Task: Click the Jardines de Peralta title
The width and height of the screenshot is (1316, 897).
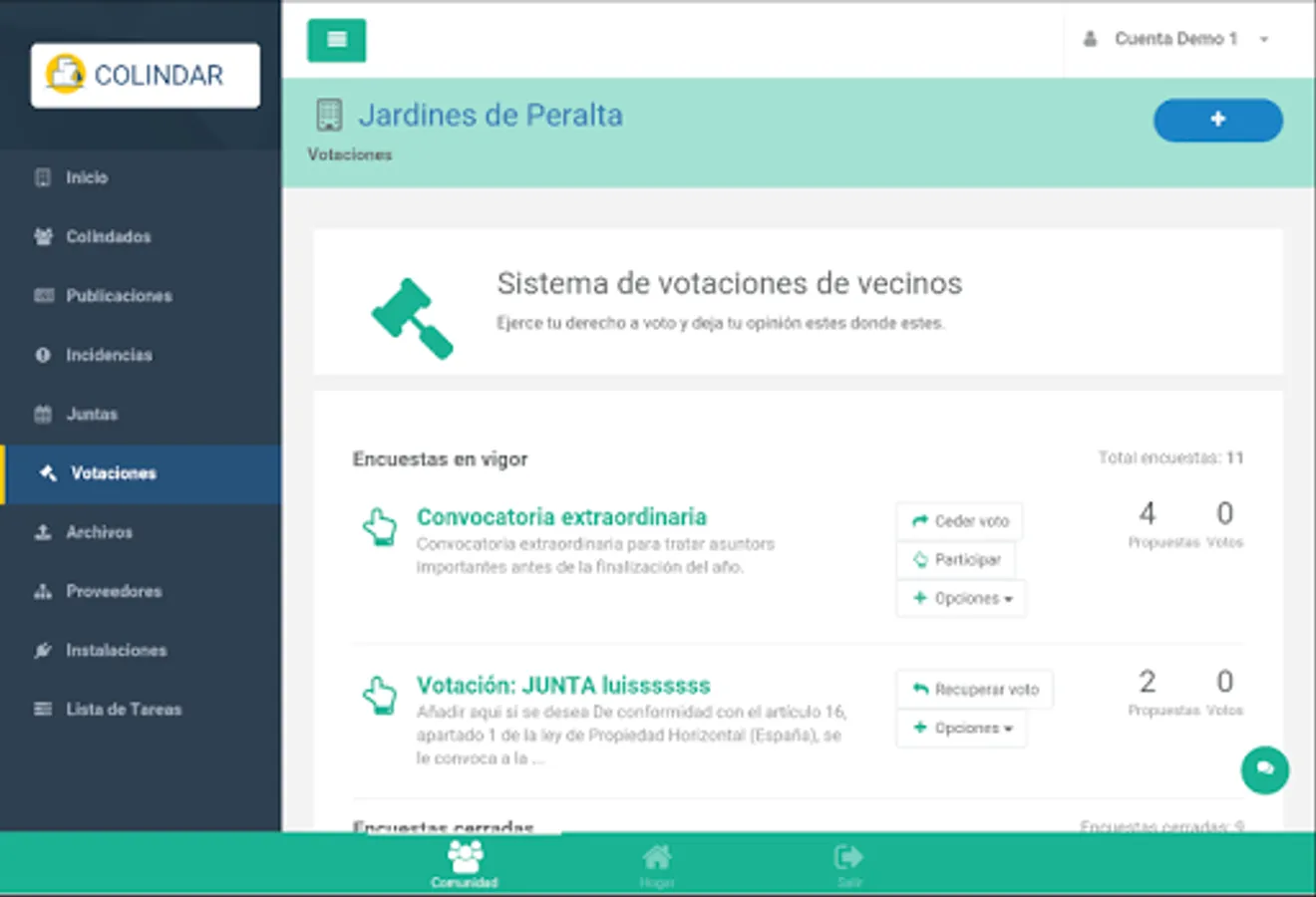Action: (491, 116)
